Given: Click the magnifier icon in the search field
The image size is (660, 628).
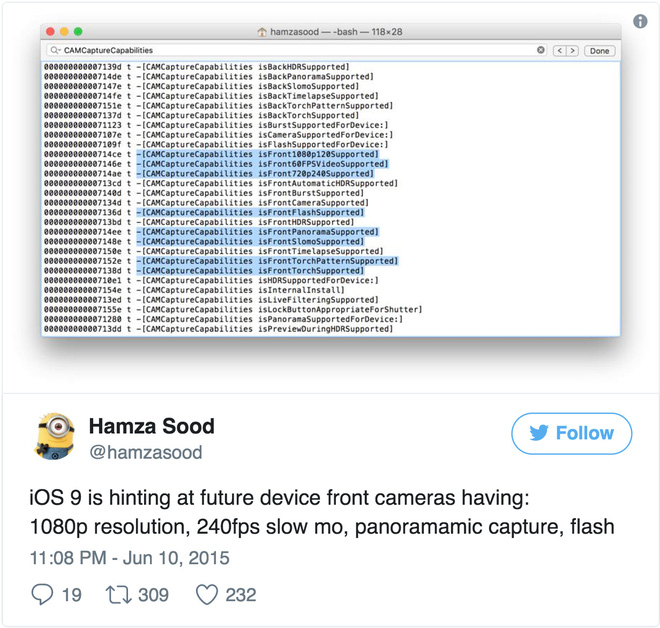Looking at the screenshot, I should pyautogui.click(x=55, y=50).
